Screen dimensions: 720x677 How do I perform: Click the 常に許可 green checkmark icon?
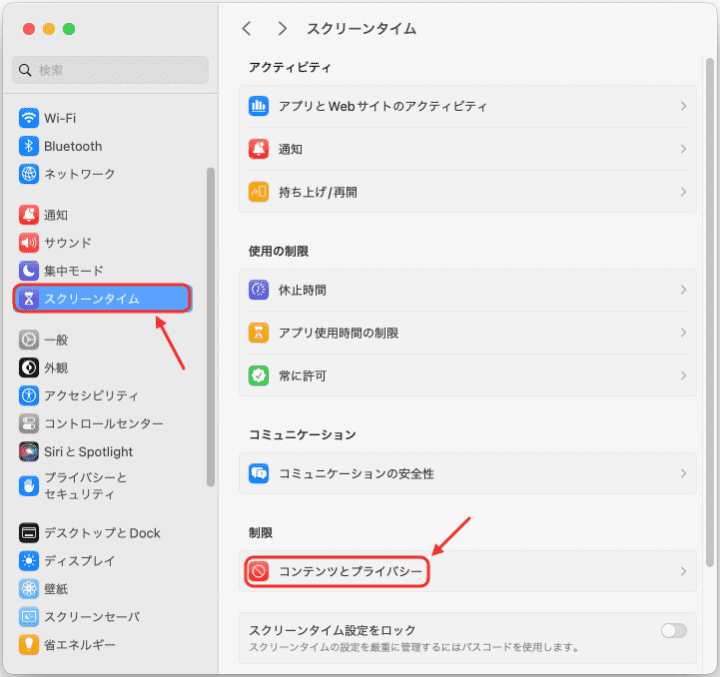(259, 376)
